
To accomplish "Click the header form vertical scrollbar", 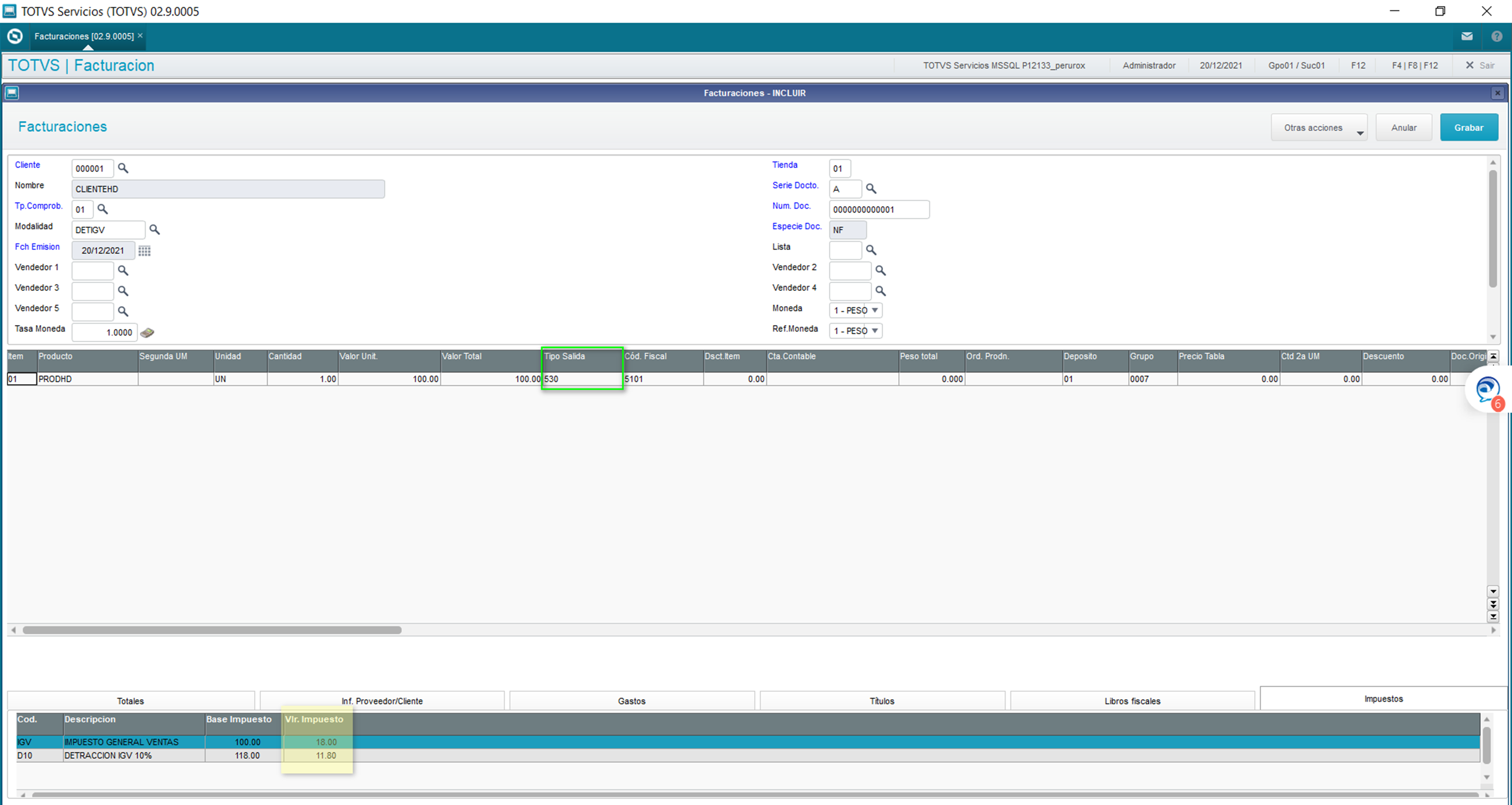I will tap(1493, 229).
